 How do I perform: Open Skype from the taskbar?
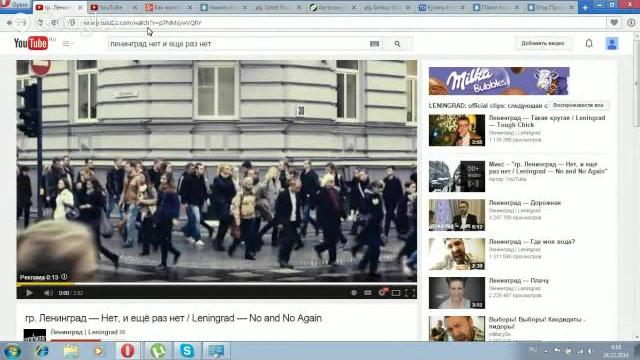187,351
